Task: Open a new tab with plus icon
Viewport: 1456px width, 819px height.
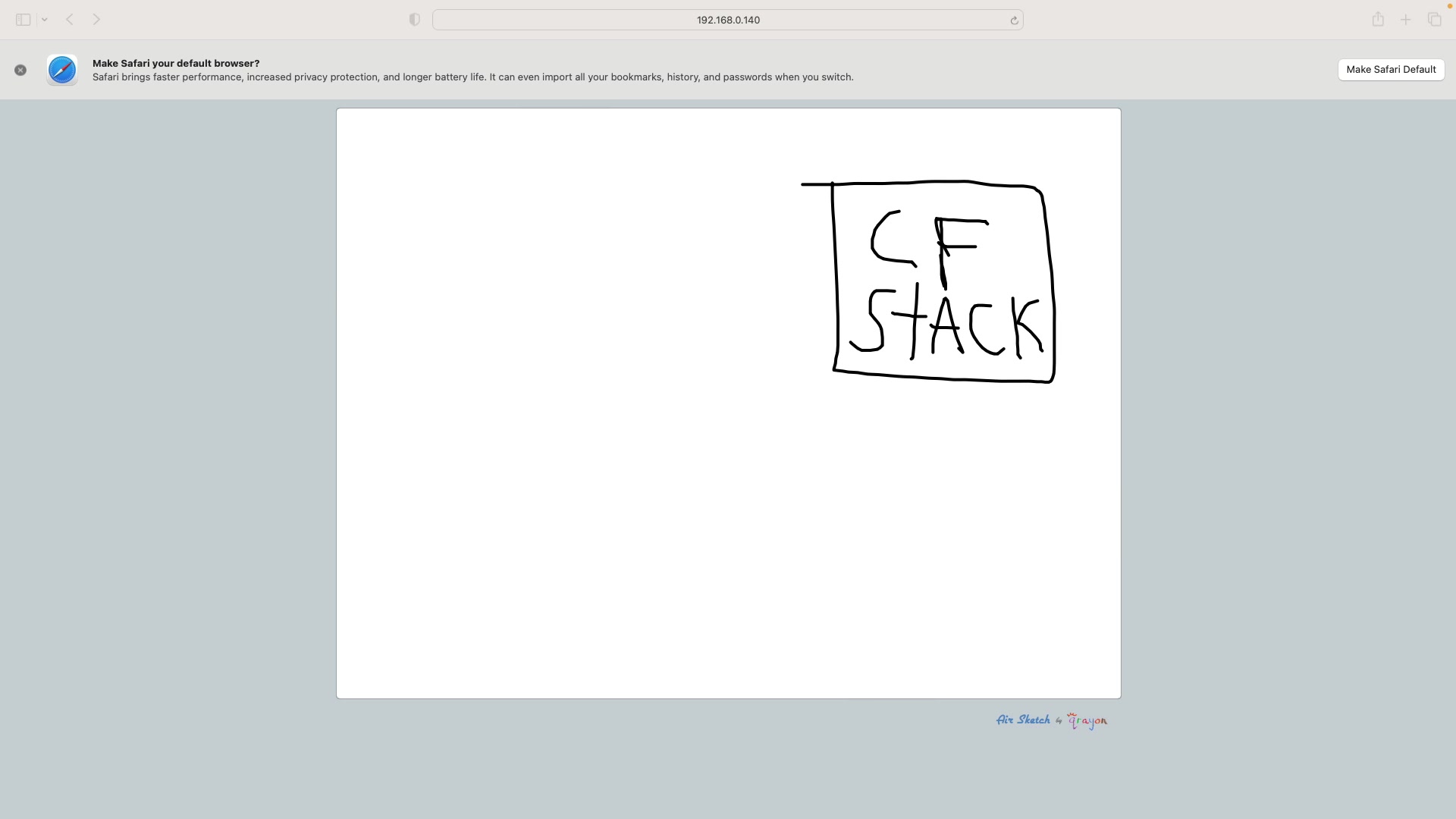Action: tap(1405, 20)
